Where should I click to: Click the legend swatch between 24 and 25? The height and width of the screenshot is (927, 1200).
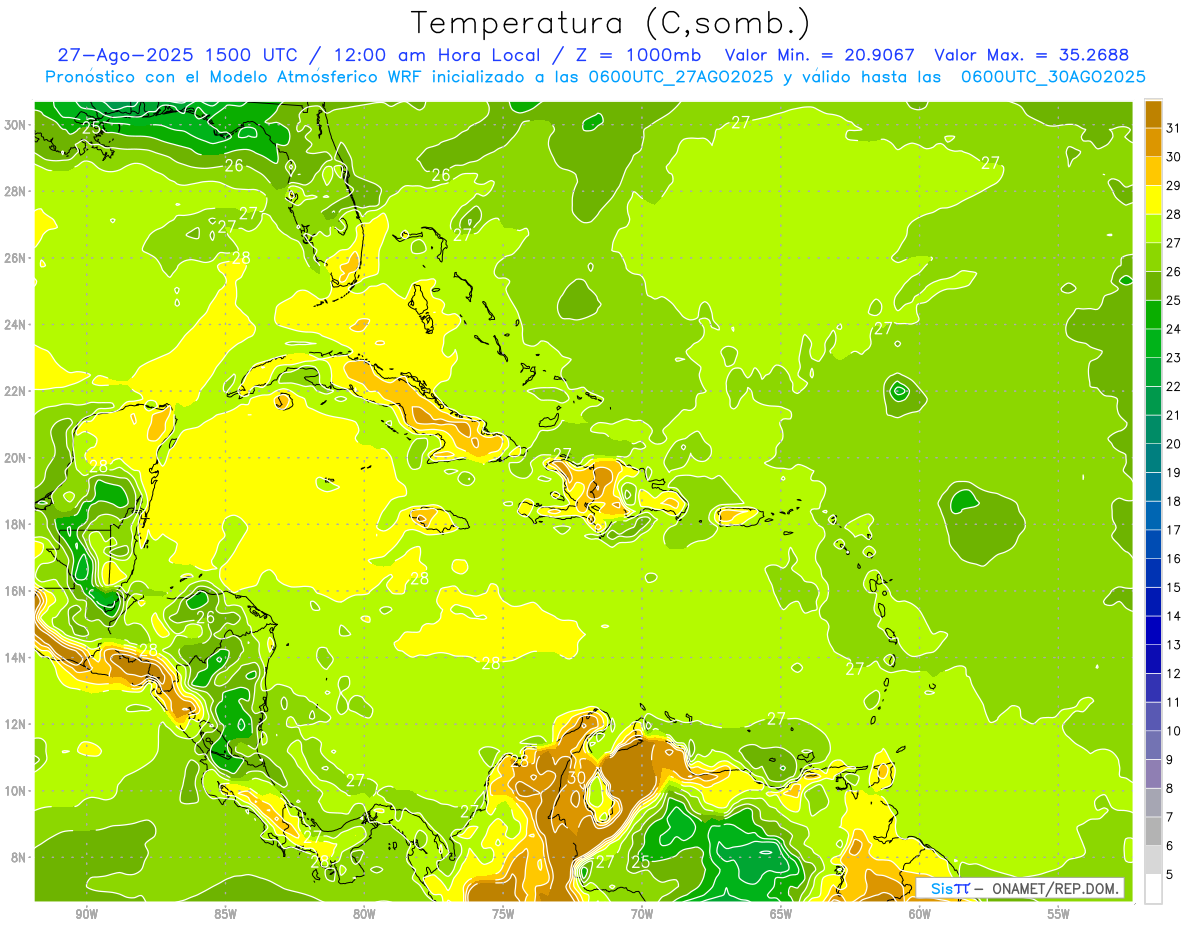coord(1153,314)
